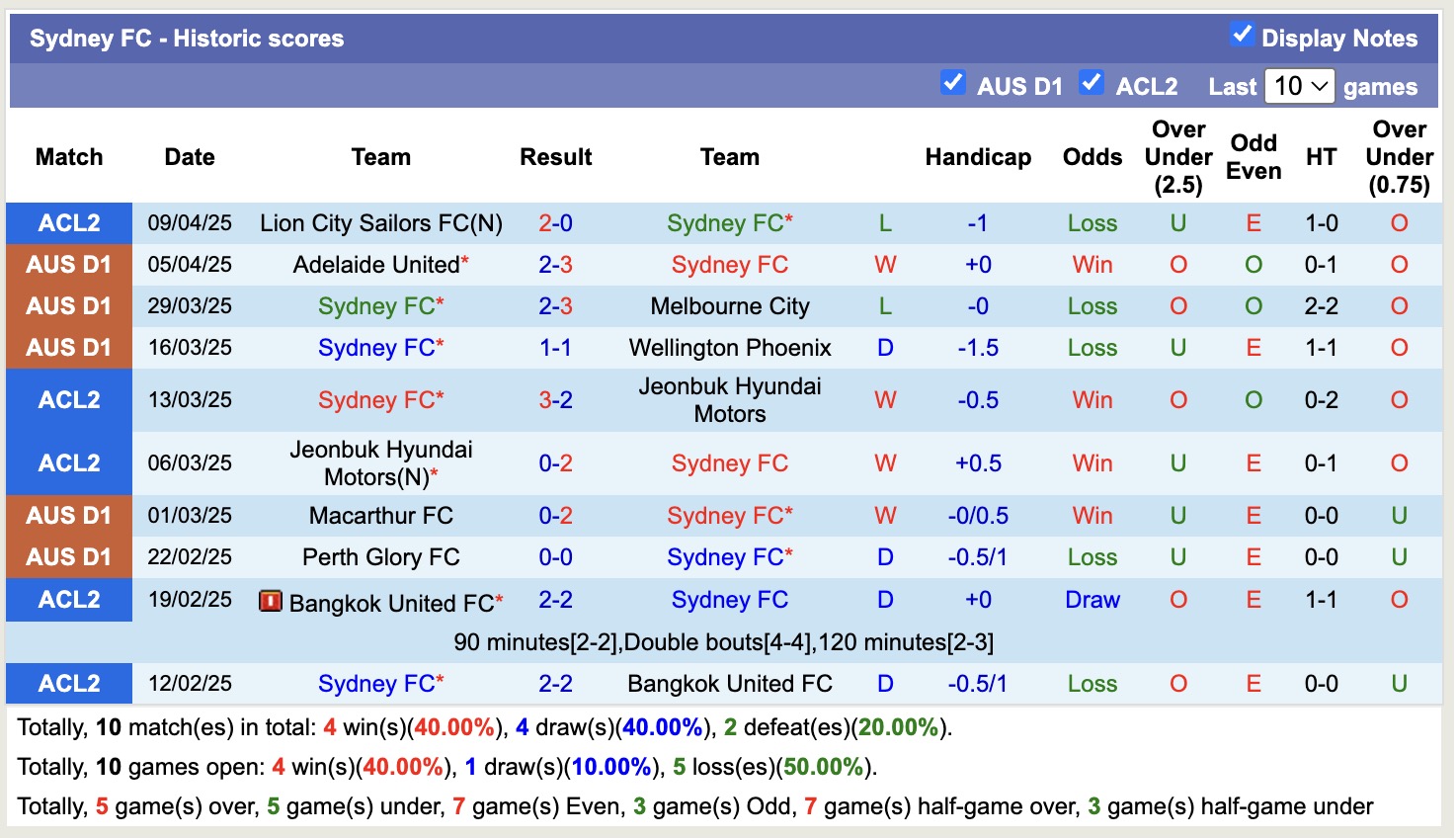The height and width of the screenshot is (838, 1456).
Task: Click the AUS D1 badge for the Macarthur FC match
Action: [x=68, y=515]
